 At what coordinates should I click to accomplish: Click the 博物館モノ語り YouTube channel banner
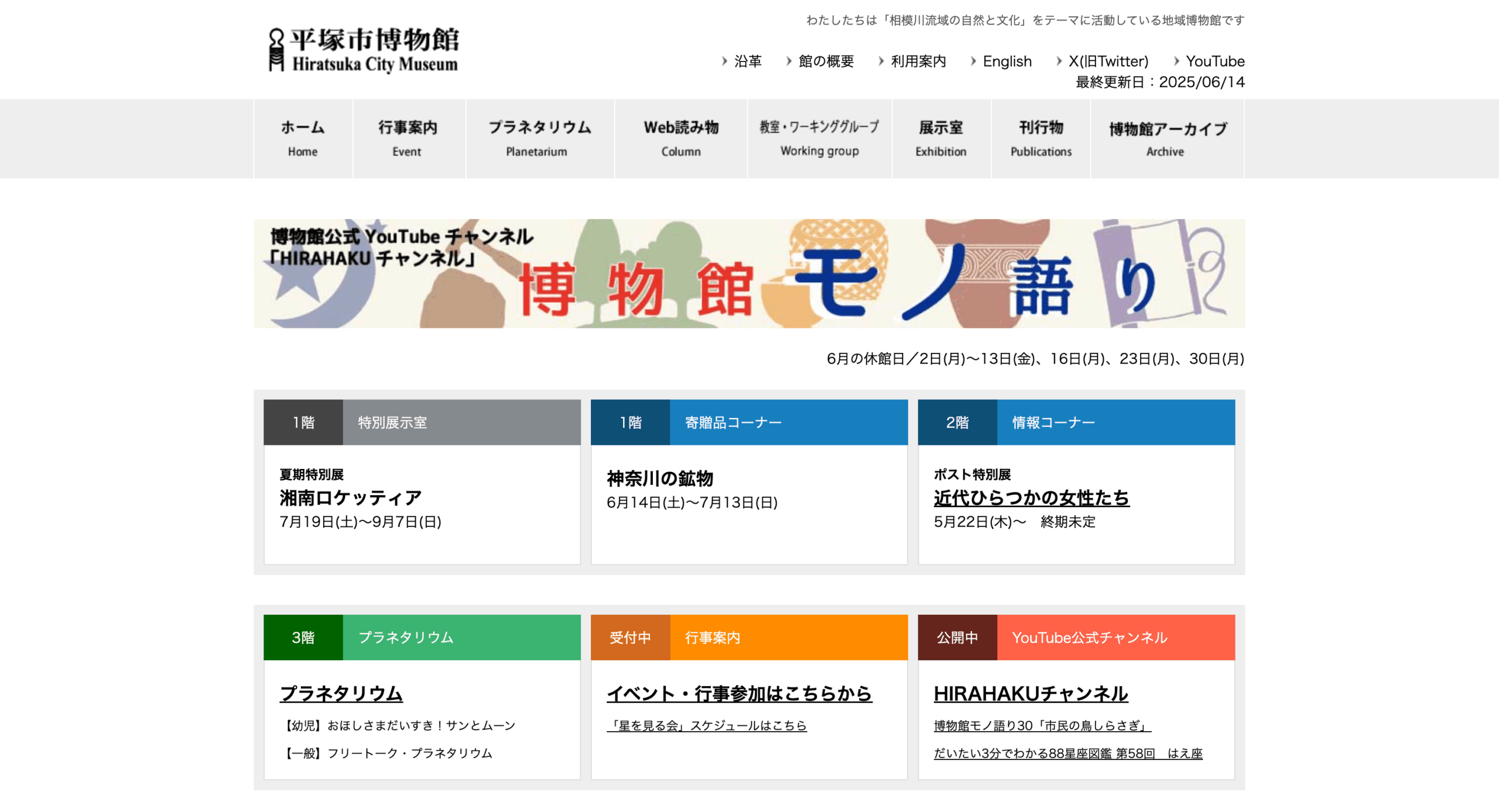click(749, 273)
